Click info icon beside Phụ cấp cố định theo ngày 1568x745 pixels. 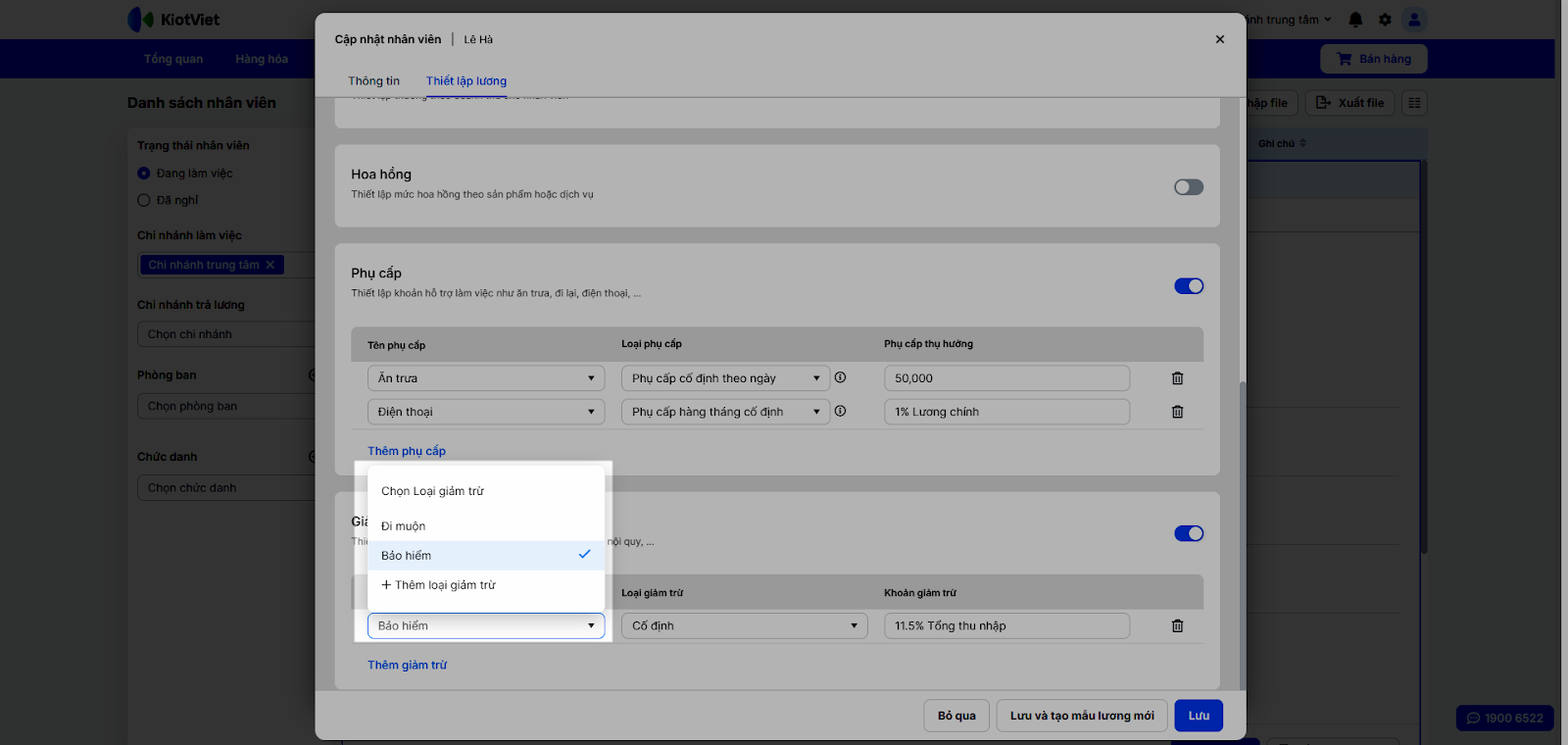coord(840,377)
